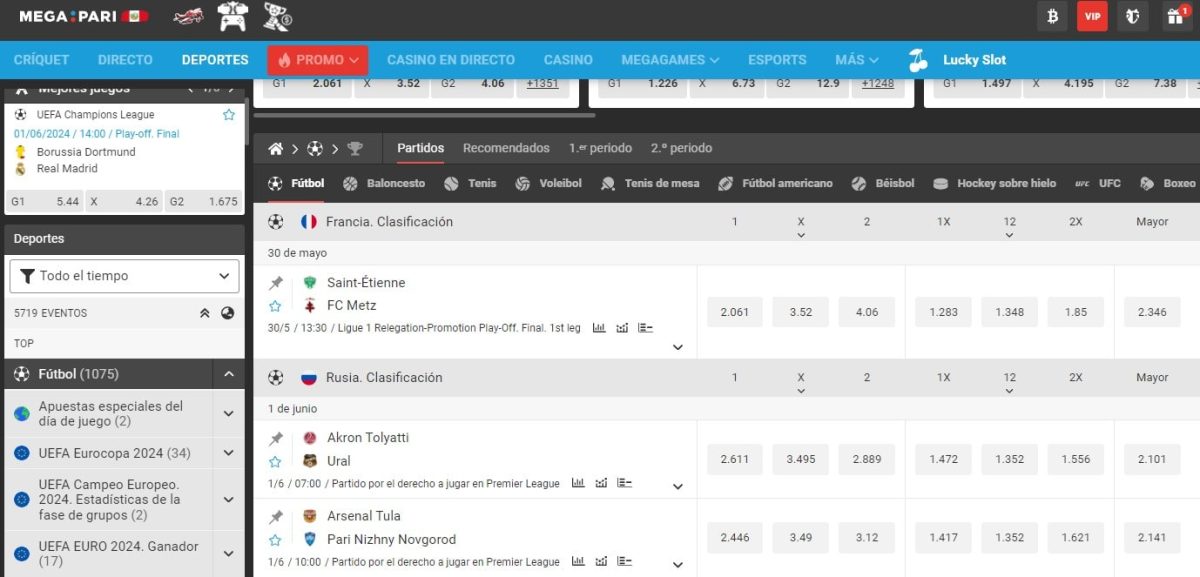
Task: Open ESPORTS section
Action: point(777,60)
